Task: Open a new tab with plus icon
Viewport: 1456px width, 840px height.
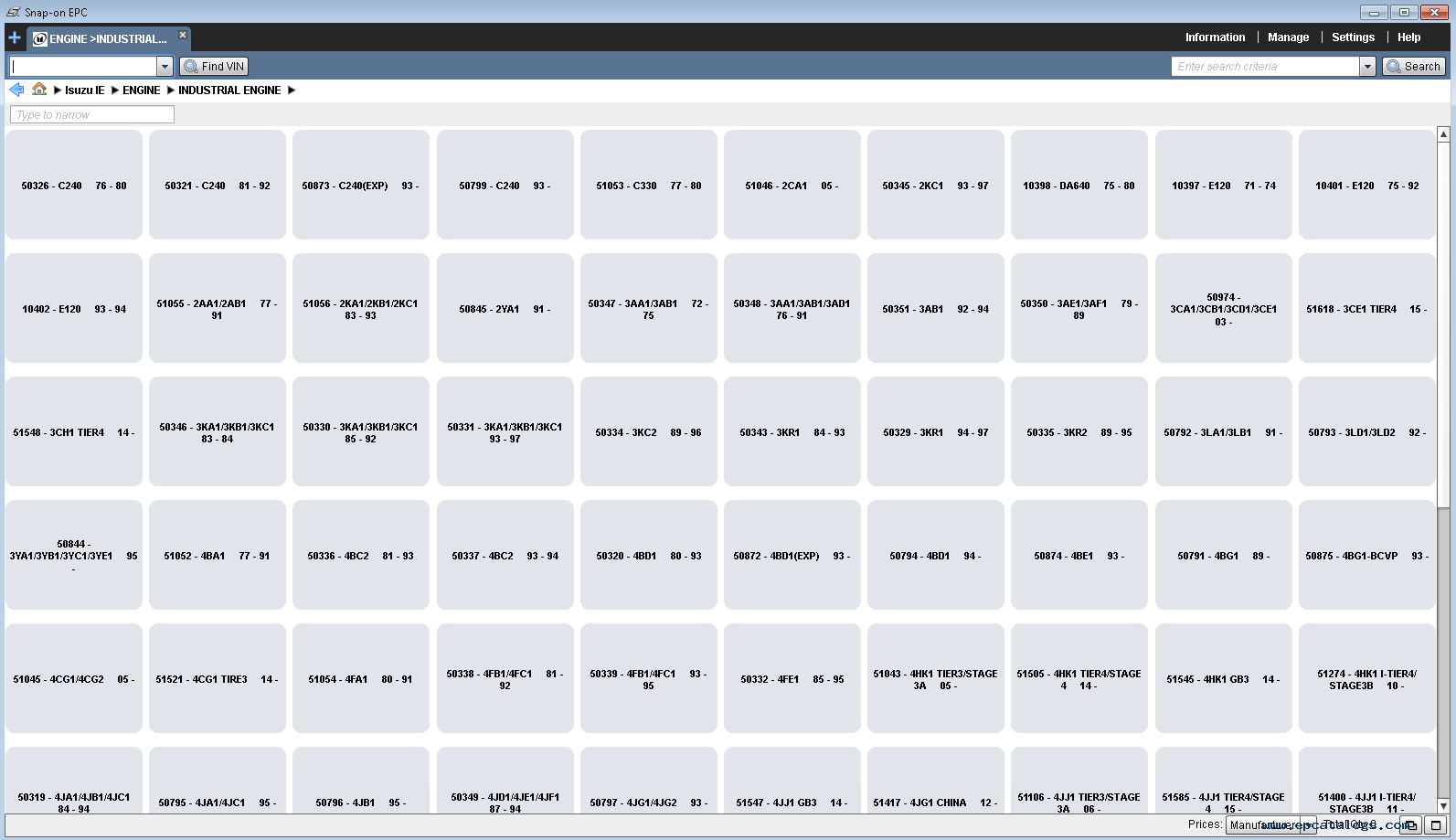Action: (x=14, y=37)
